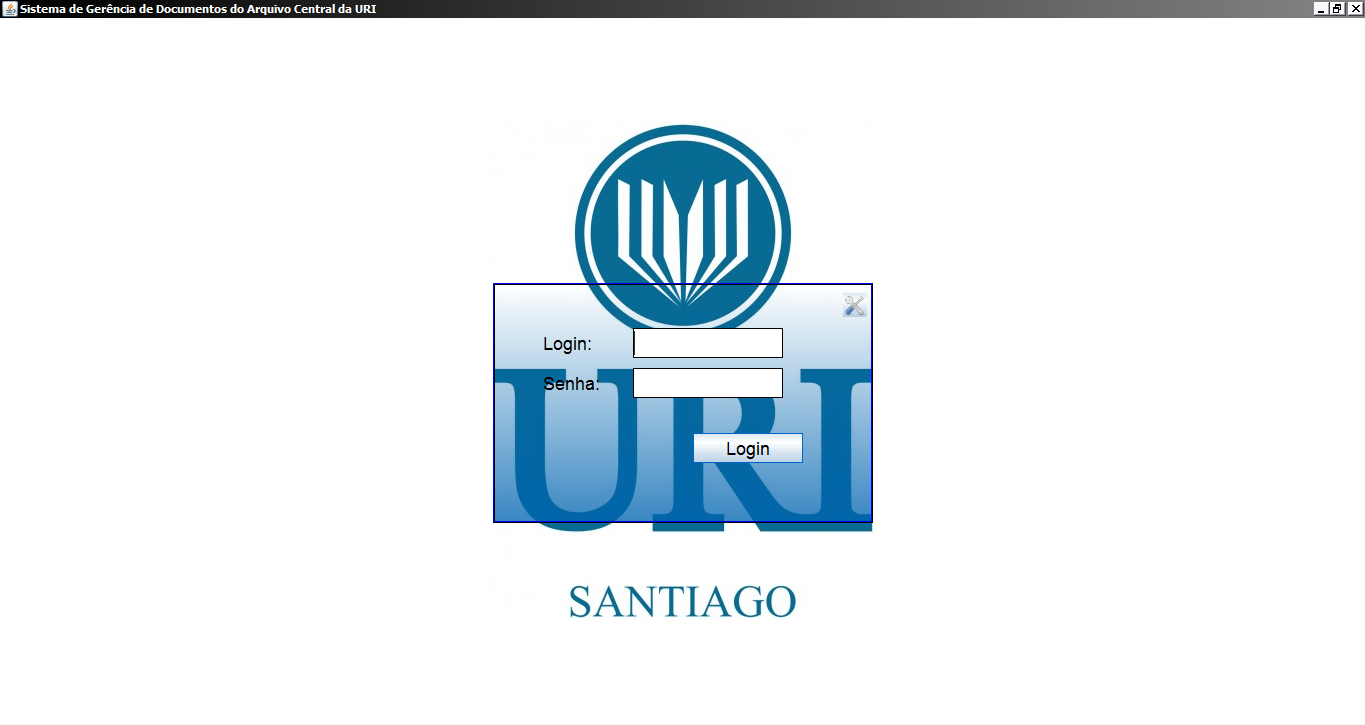Focus the Login username field

pyautogui.click(x=708, y=343)
